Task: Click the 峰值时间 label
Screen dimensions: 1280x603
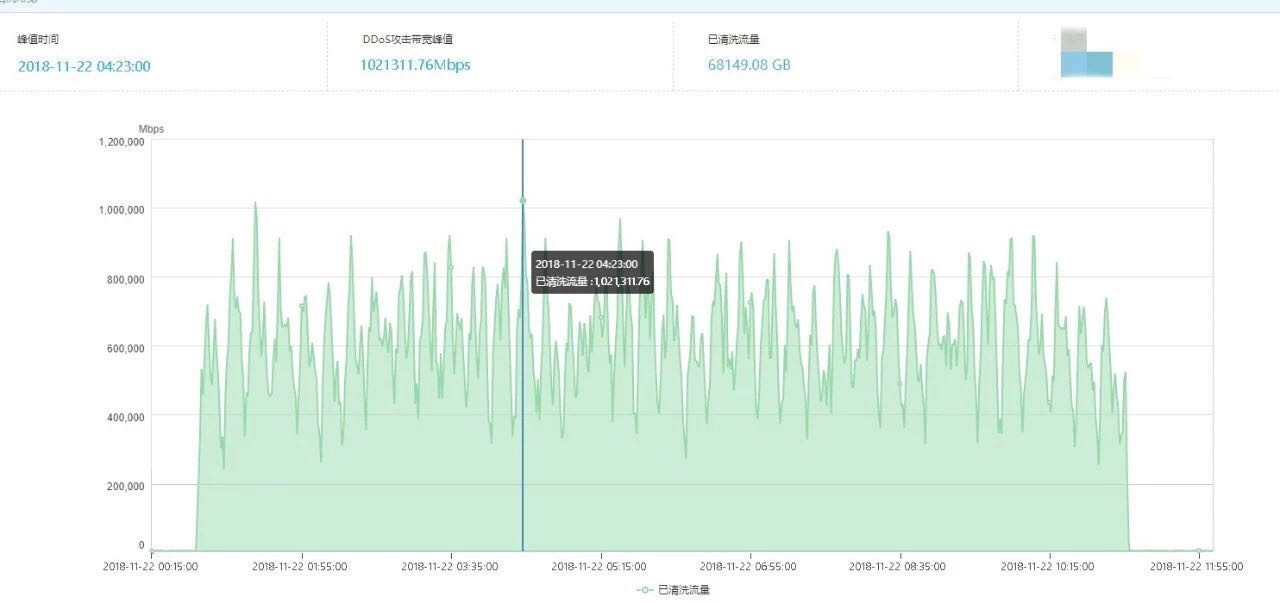Action: (38, 40)
